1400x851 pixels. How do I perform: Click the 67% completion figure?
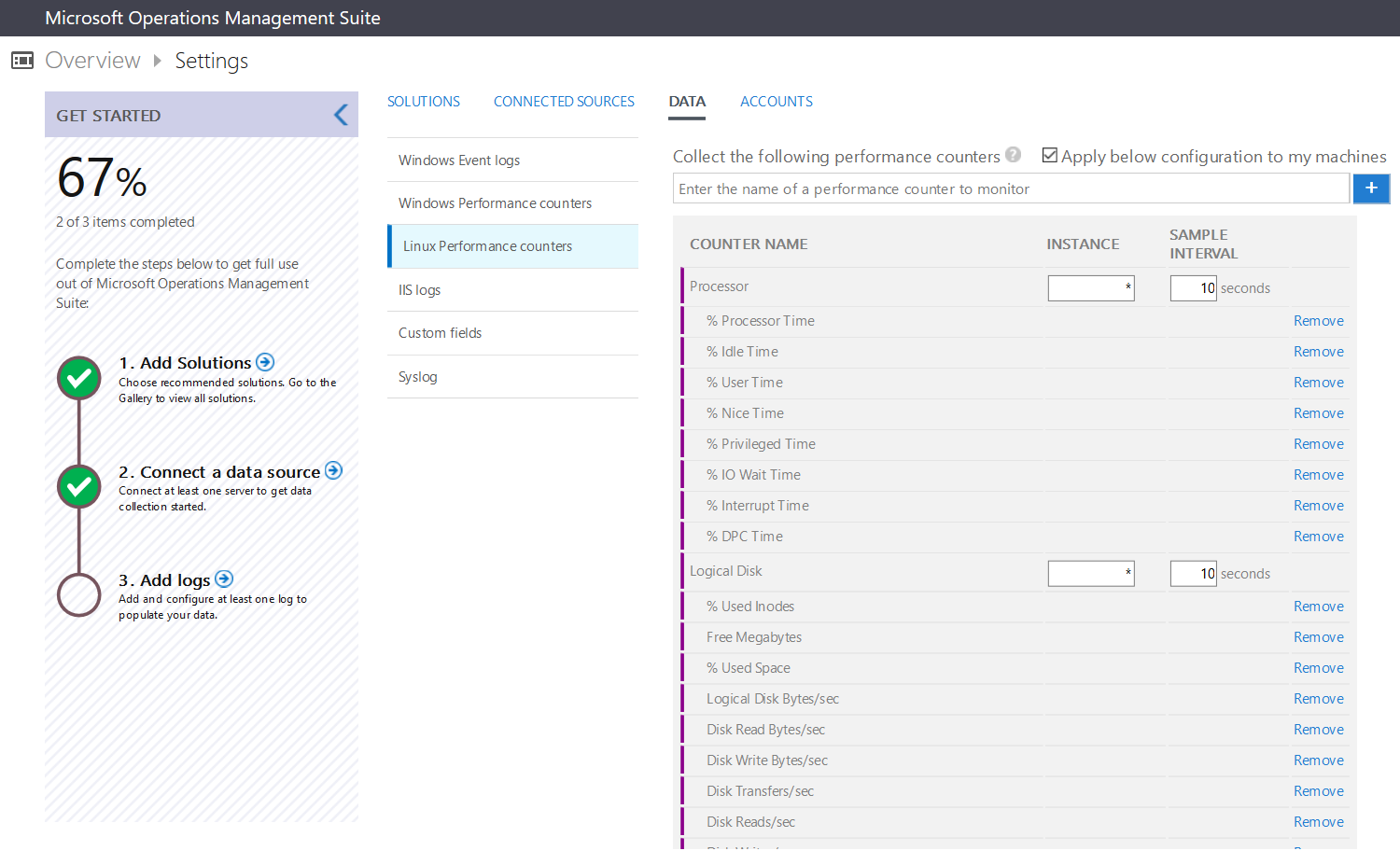tap(102, 177)
